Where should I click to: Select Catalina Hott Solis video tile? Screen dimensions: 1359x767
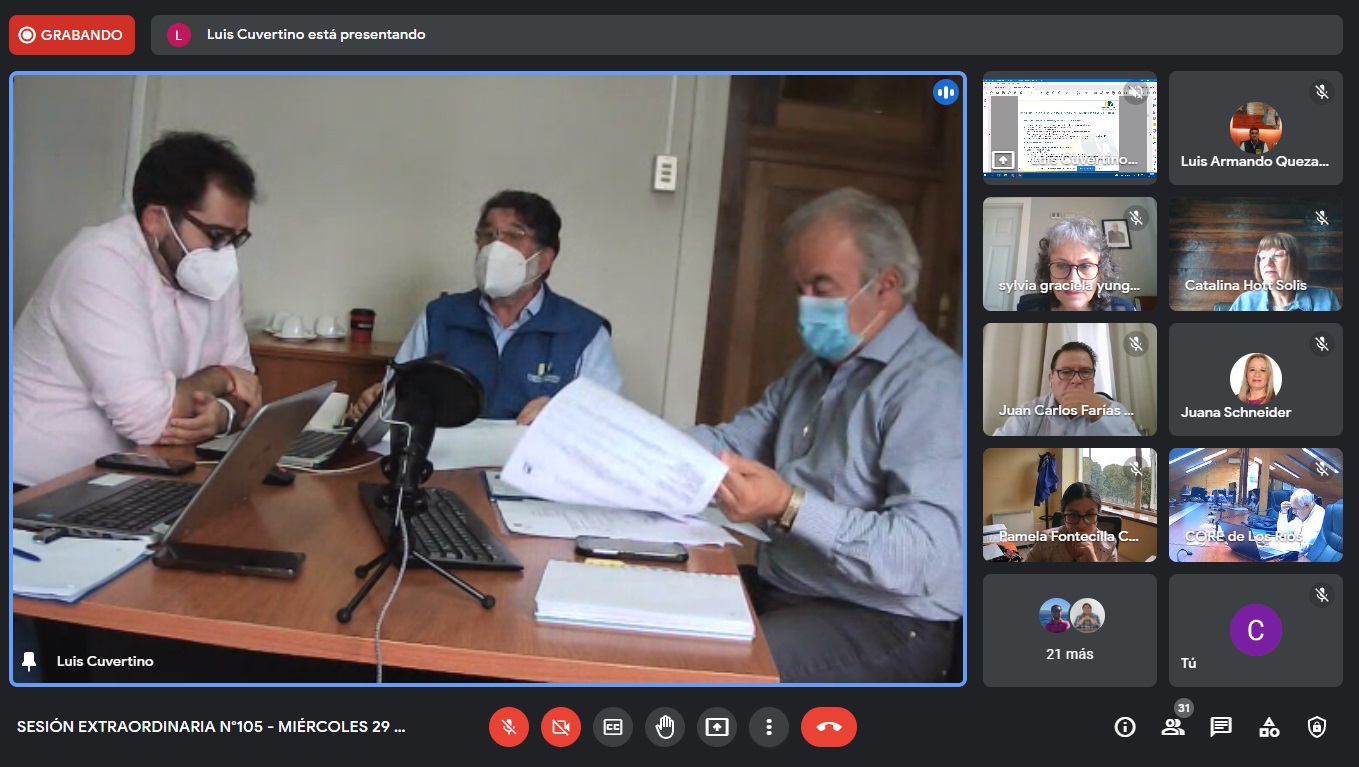tap(1256, 254)
